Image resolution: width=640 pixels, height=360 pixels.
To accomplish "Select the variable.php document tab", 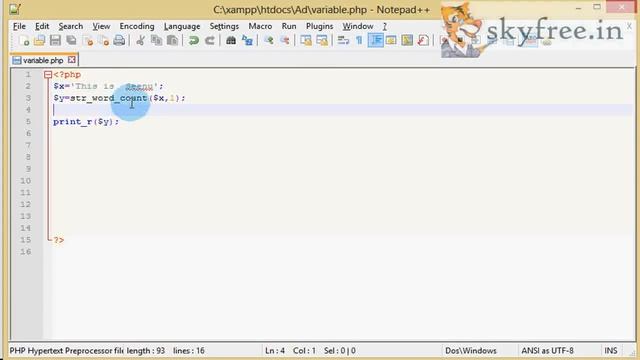I will 43,60.
